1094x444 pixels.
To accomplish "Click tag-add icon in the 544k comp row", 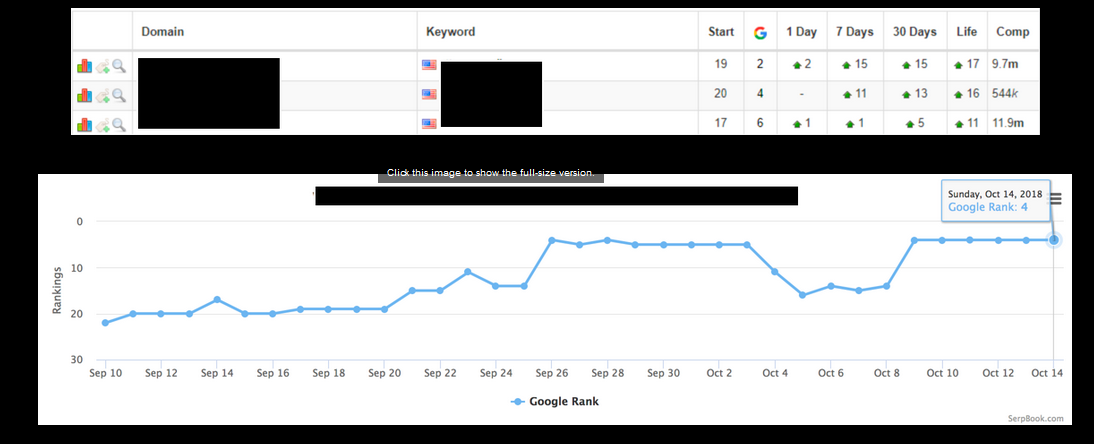I will (103, 96).
